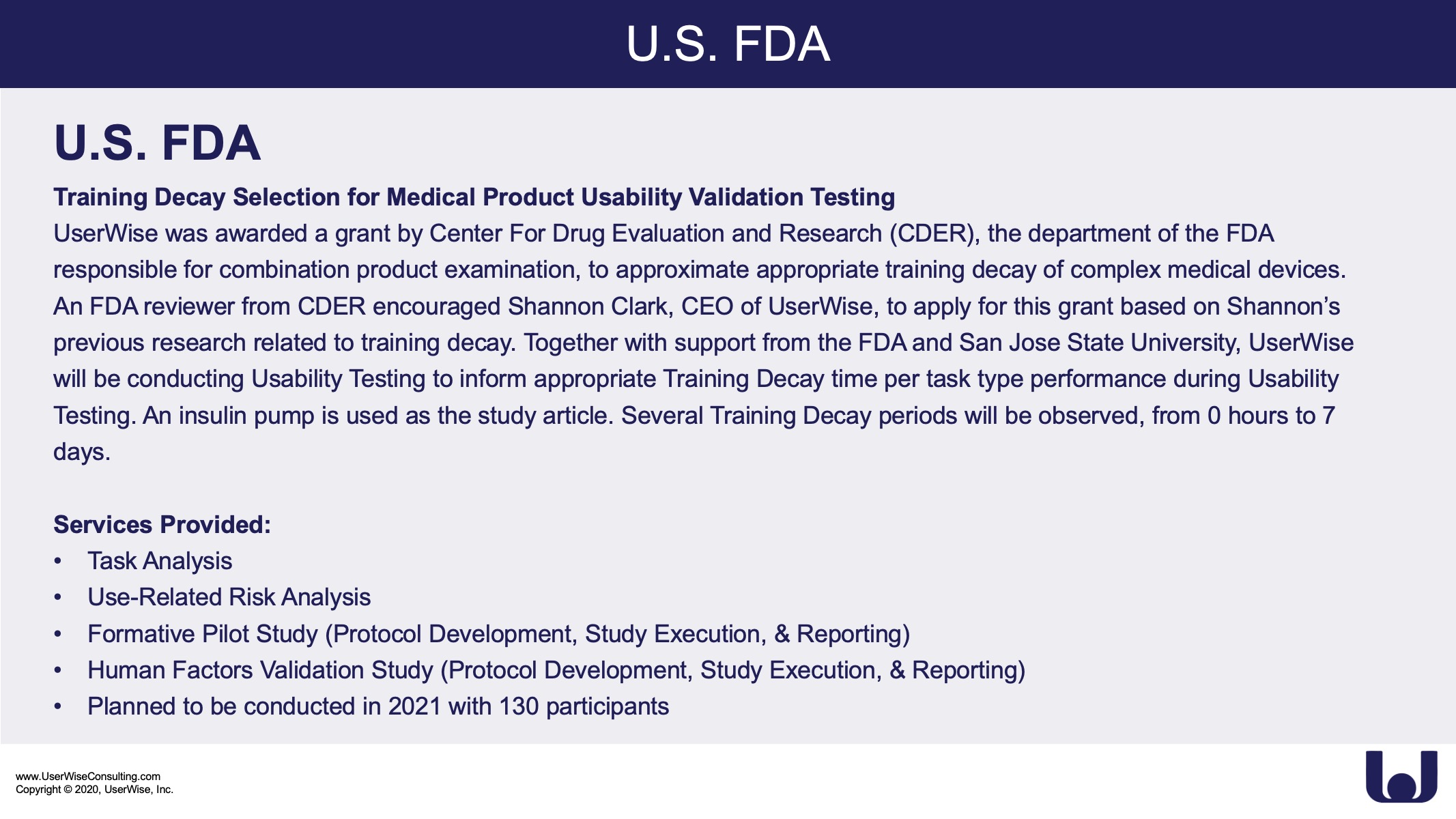Image resolution: width=1456 pixels, height=819 pixels.
Task: Click 130 participants in the last bullet
Action: click(584, 706)
